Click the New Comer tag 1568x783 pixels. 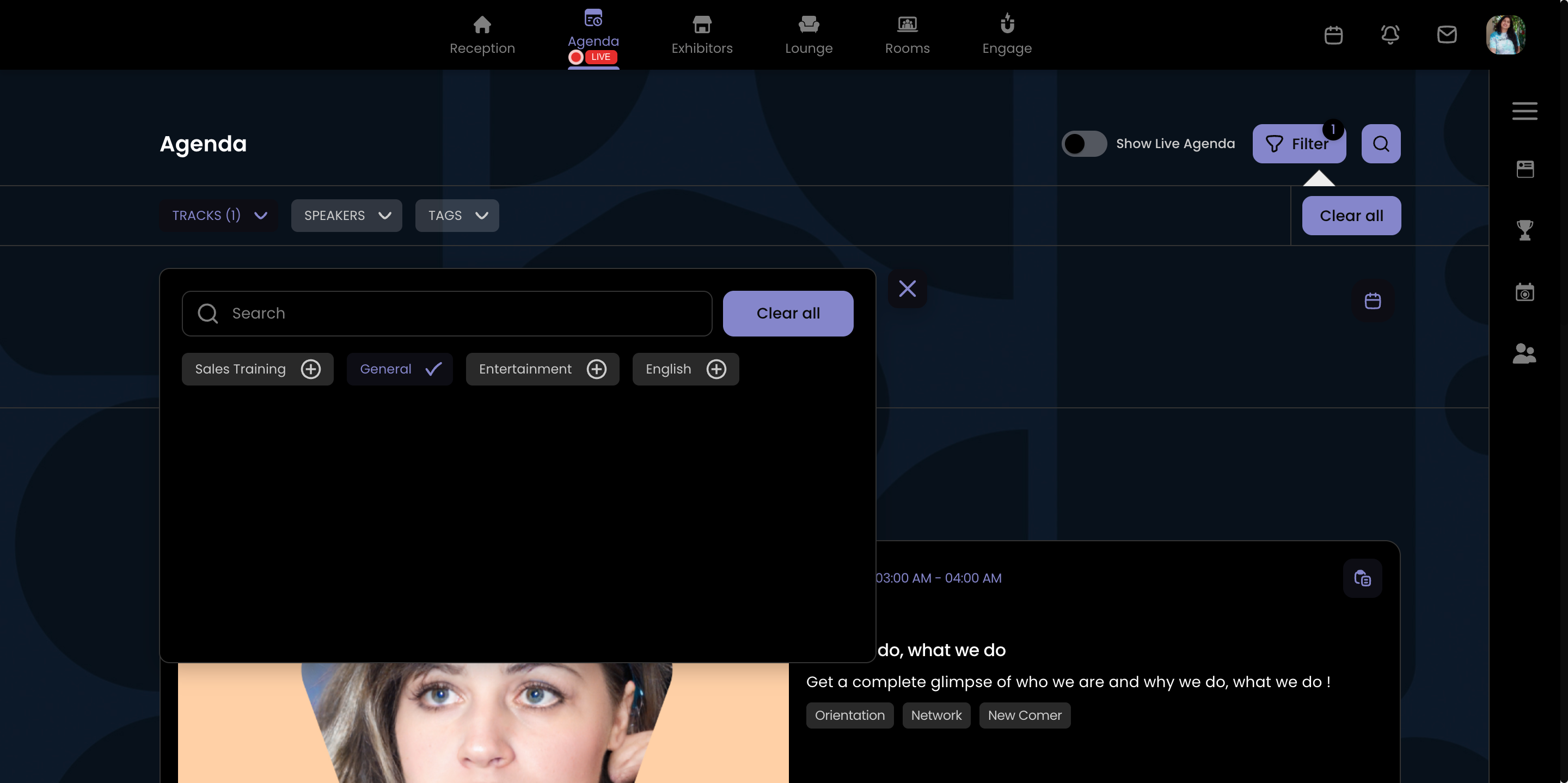(x=1025, y=715)
